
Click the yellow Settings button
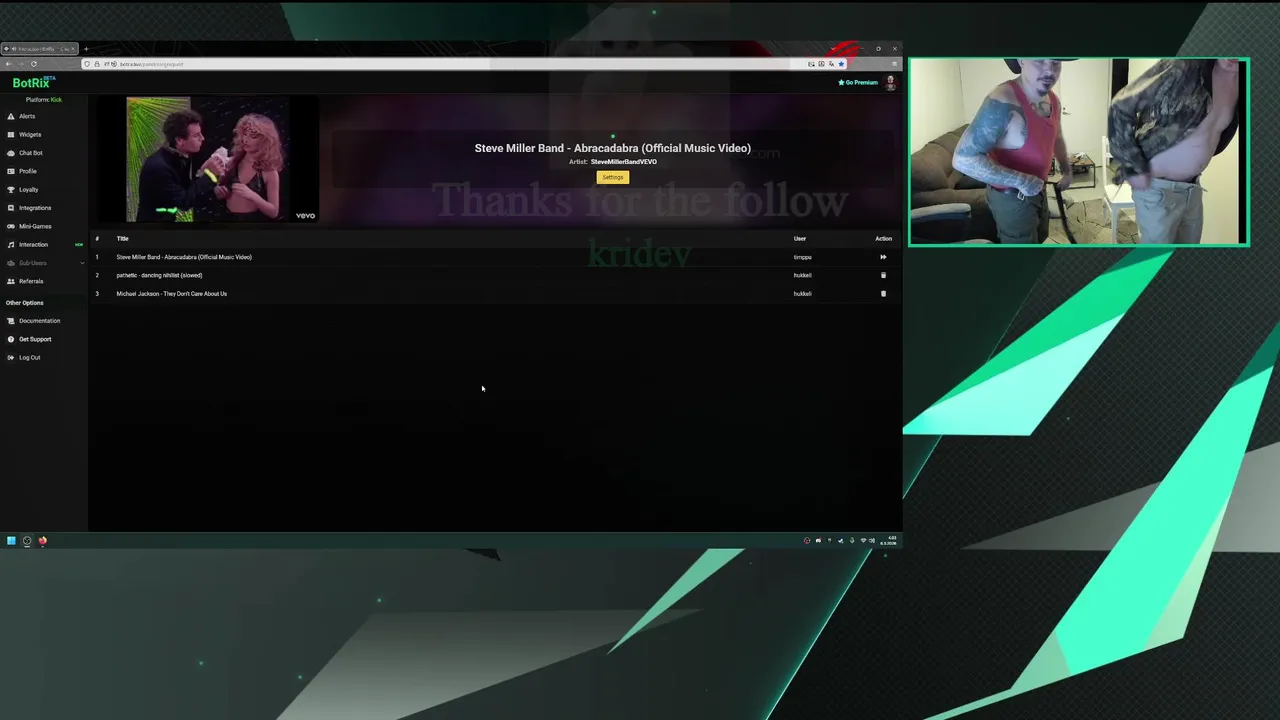(x=613, y=177)
